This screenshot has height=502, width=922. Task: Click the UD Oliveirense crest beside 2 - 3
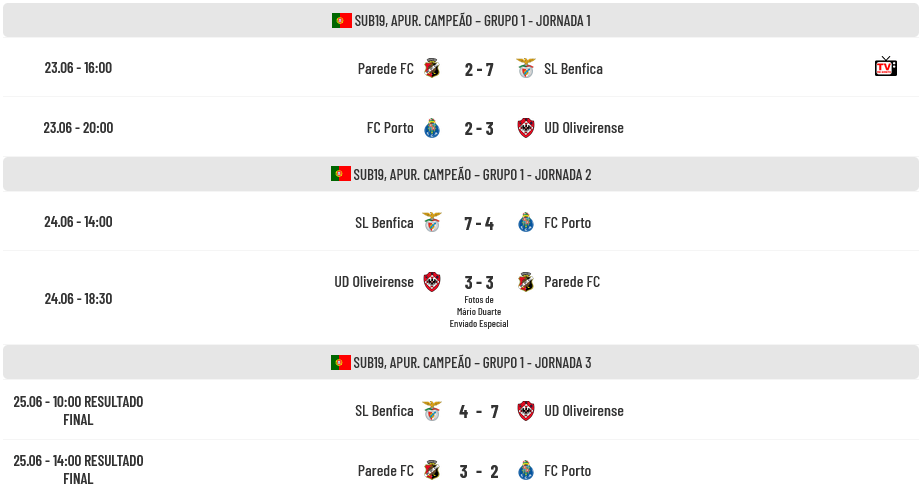point(526,128)
